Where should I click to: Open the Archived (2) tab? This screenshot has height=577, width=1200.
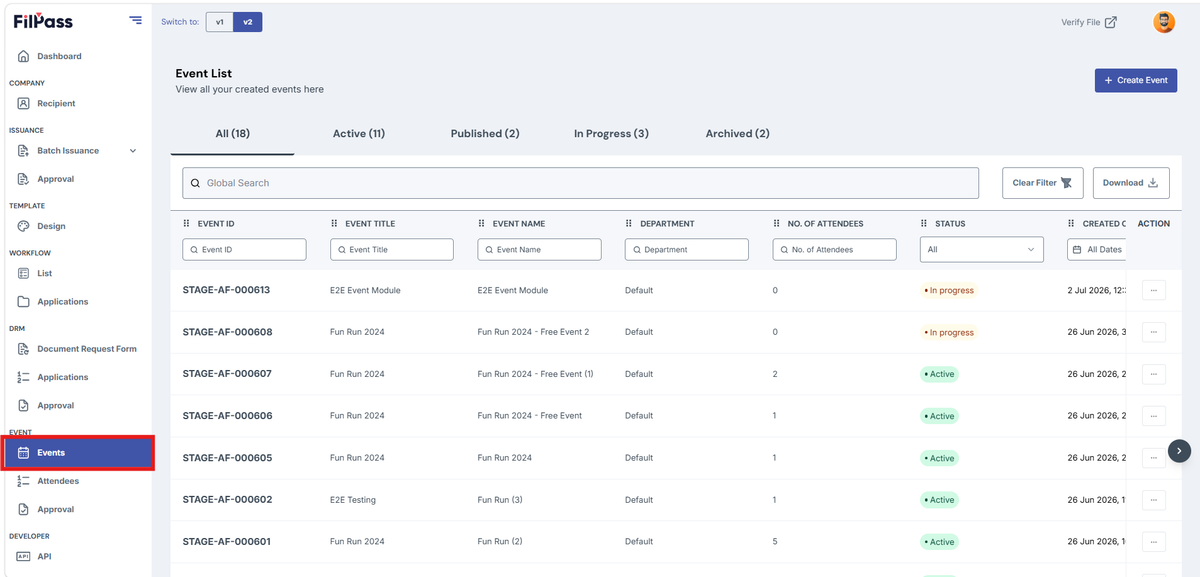click(738, 133)
